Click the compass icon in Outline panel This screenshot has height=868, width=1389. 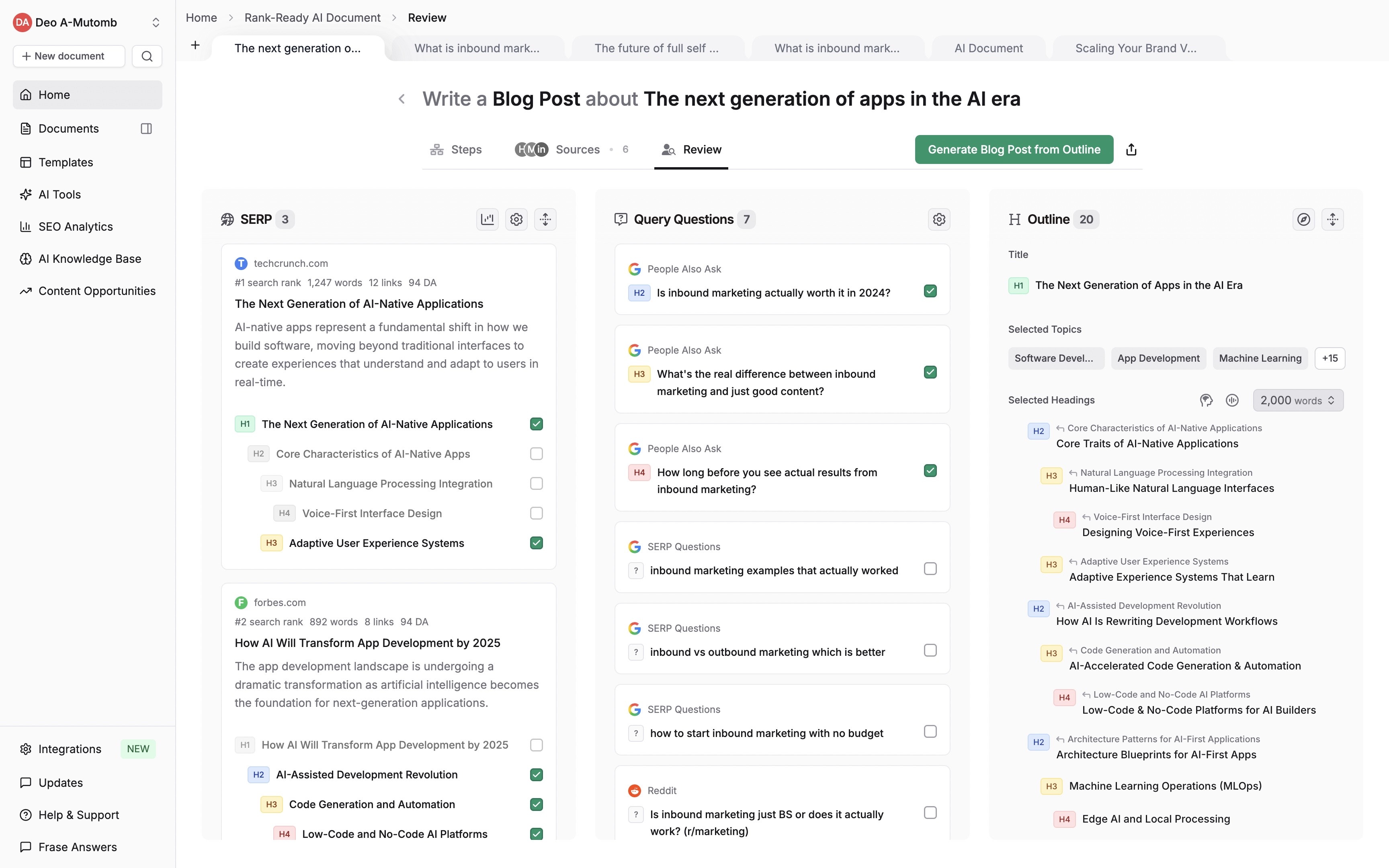click(x=1304, y=219)
